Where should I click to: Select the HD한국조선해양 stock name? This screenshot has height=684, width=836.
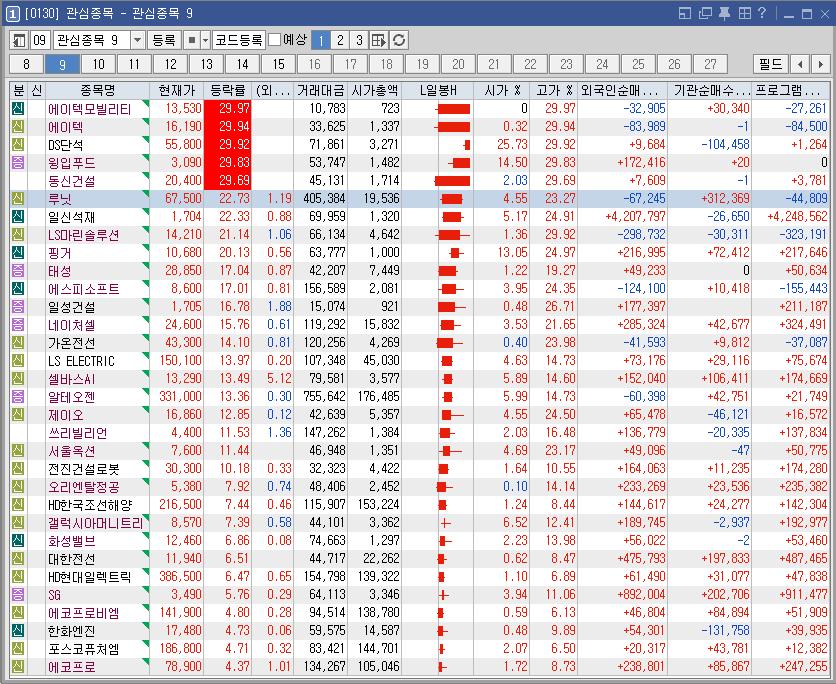point(90,505)
